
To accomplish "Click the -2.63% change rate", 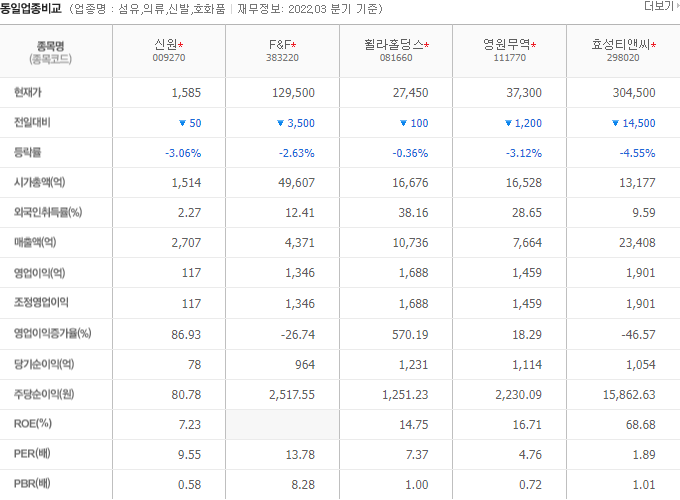I will 297,153.
